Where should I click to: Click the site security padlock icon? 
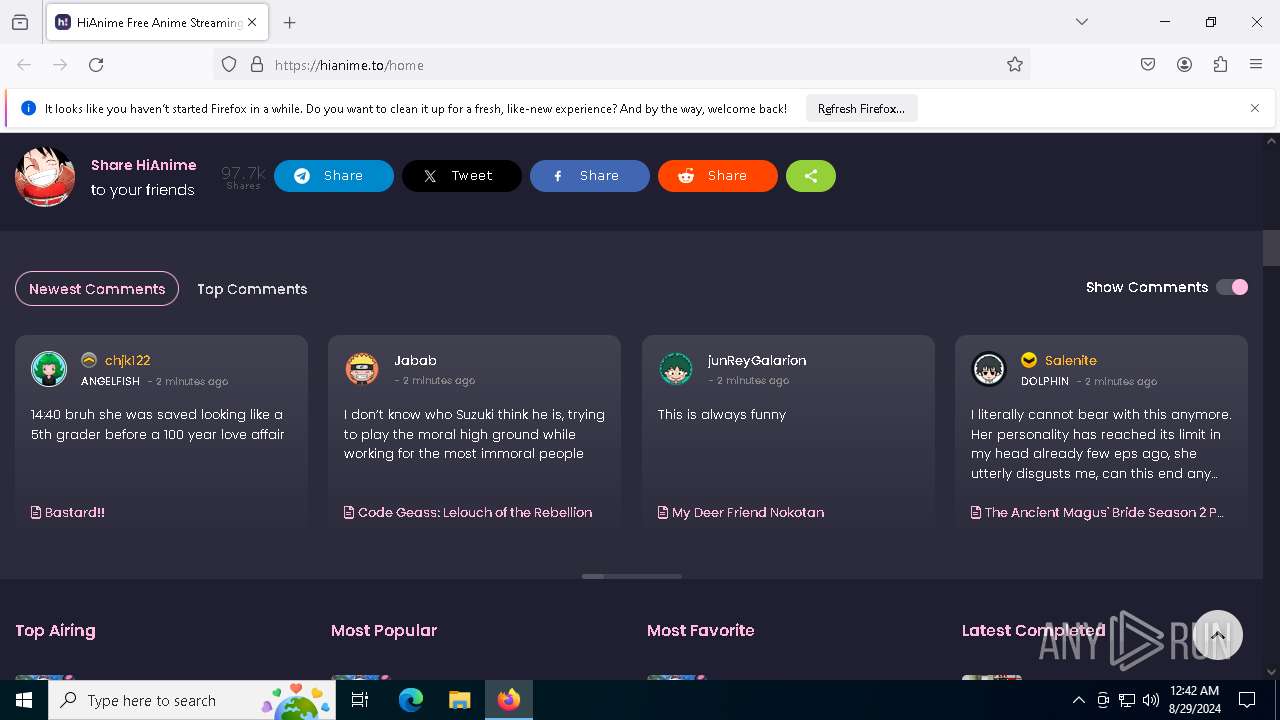click(257, 65)
